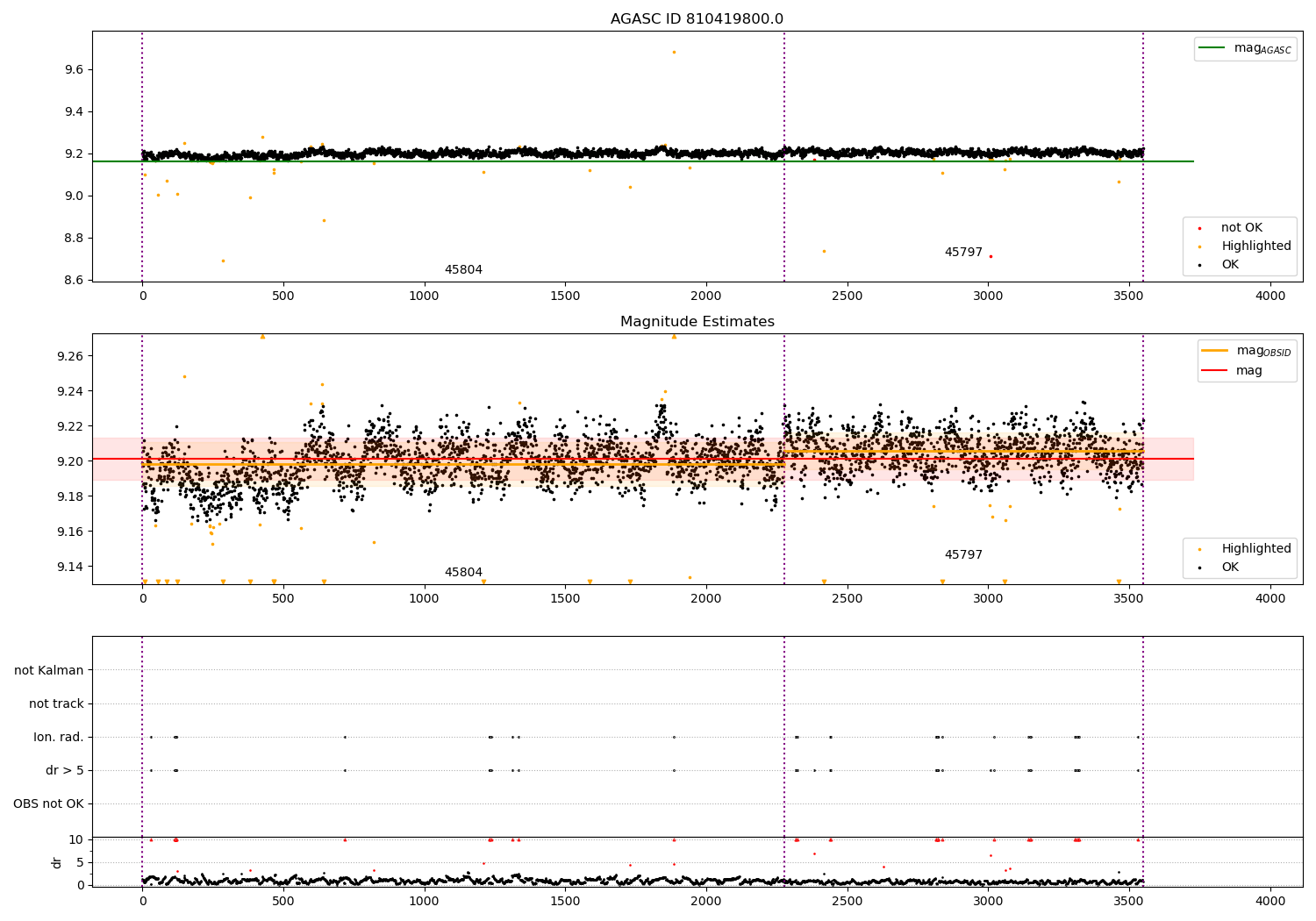Click the 45797 OBSID label in middle plot
Image resolution: width=1316 pixels, height=921 pixels.
pyautogui.click(x=963, y=555)
